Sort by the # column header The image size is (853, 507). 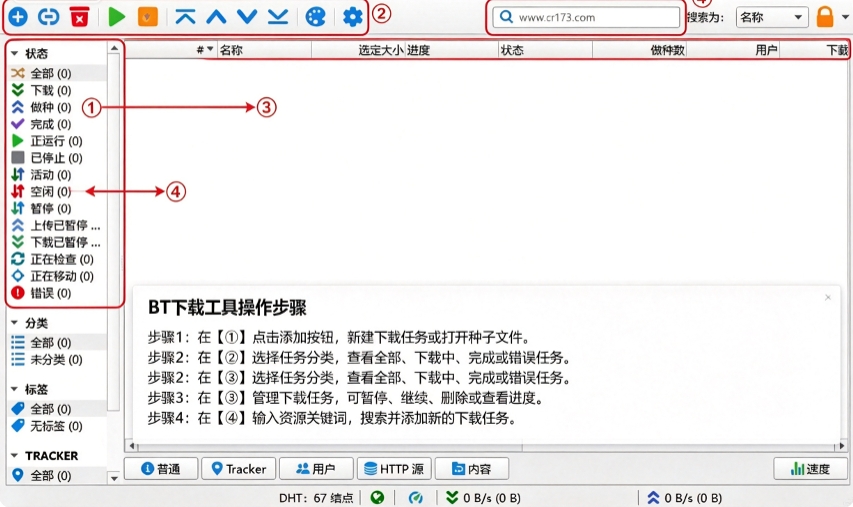(x=171, y=50)
